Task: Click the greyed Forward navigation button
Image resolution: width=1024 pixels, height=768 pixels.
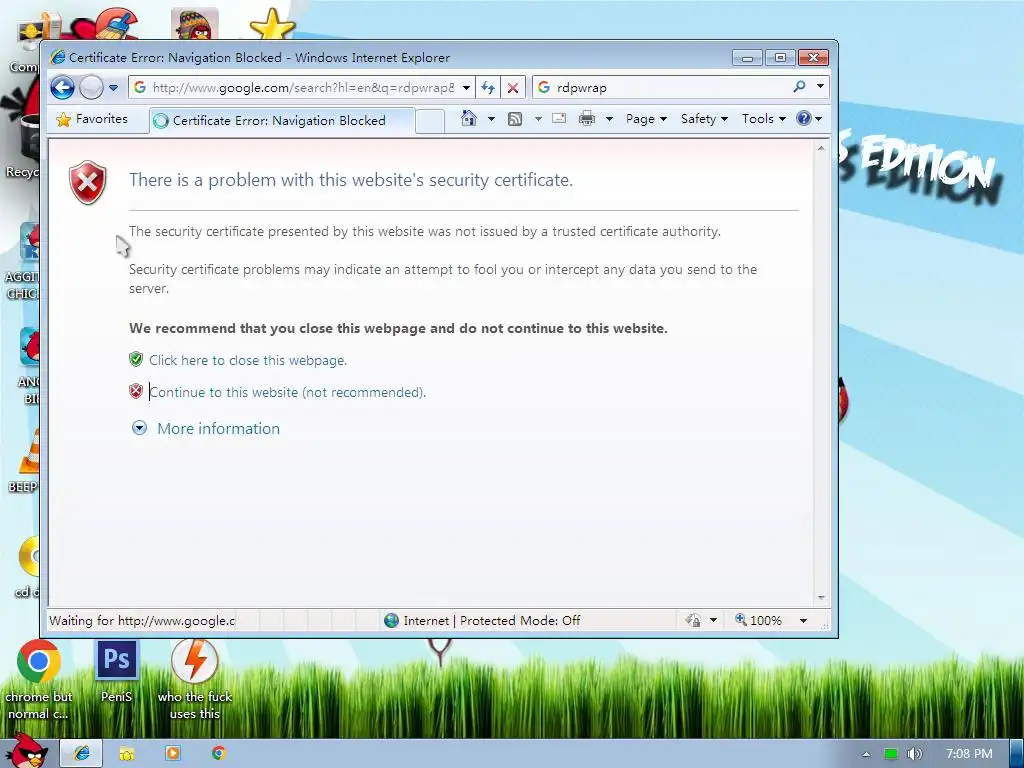Action: [x=91, y=87]
